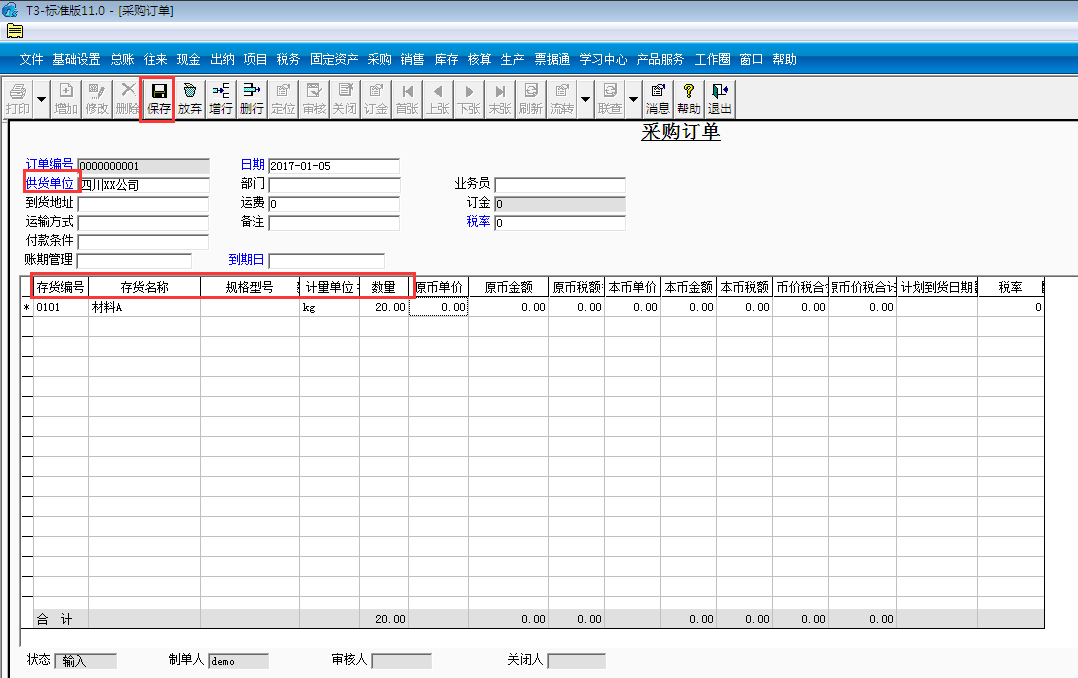Click the 帮助 (Help) toolbar icon
The image size is (1078, 678).
click(688, 99)
